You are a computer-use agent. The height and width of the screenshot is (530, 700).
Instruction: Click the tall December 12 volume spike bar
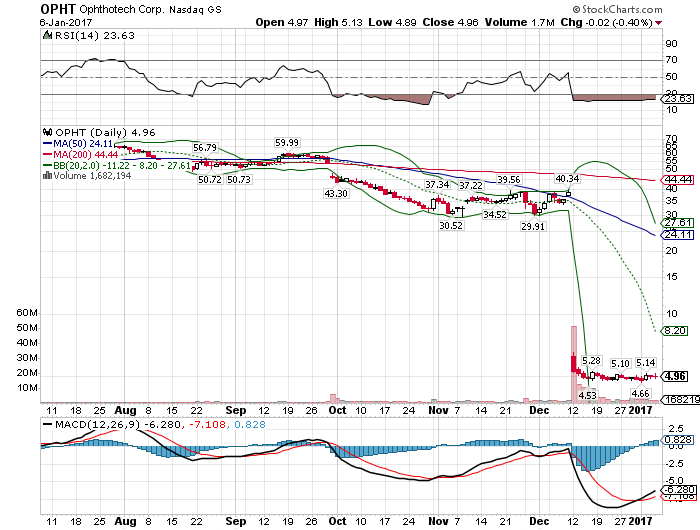click(x=574, y=364)
